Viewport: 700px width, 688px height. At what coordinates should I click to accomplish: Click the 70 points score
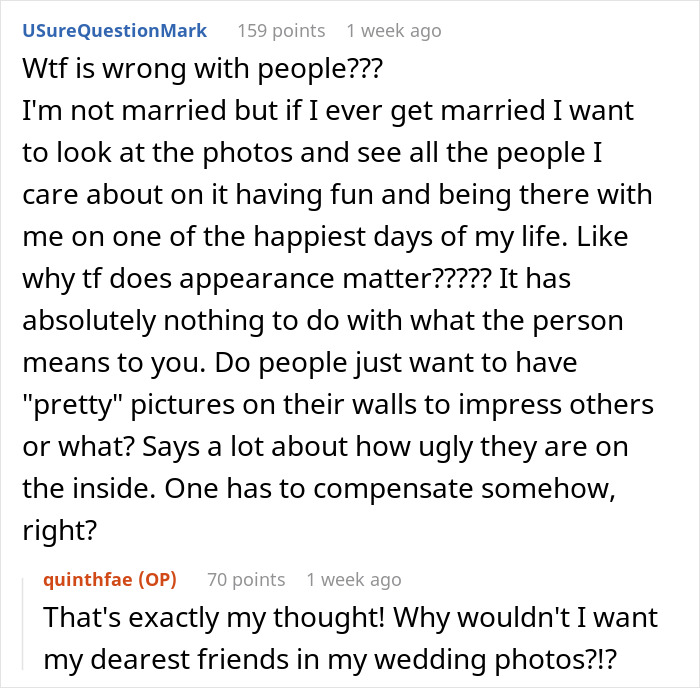click(x=245, y=579)
